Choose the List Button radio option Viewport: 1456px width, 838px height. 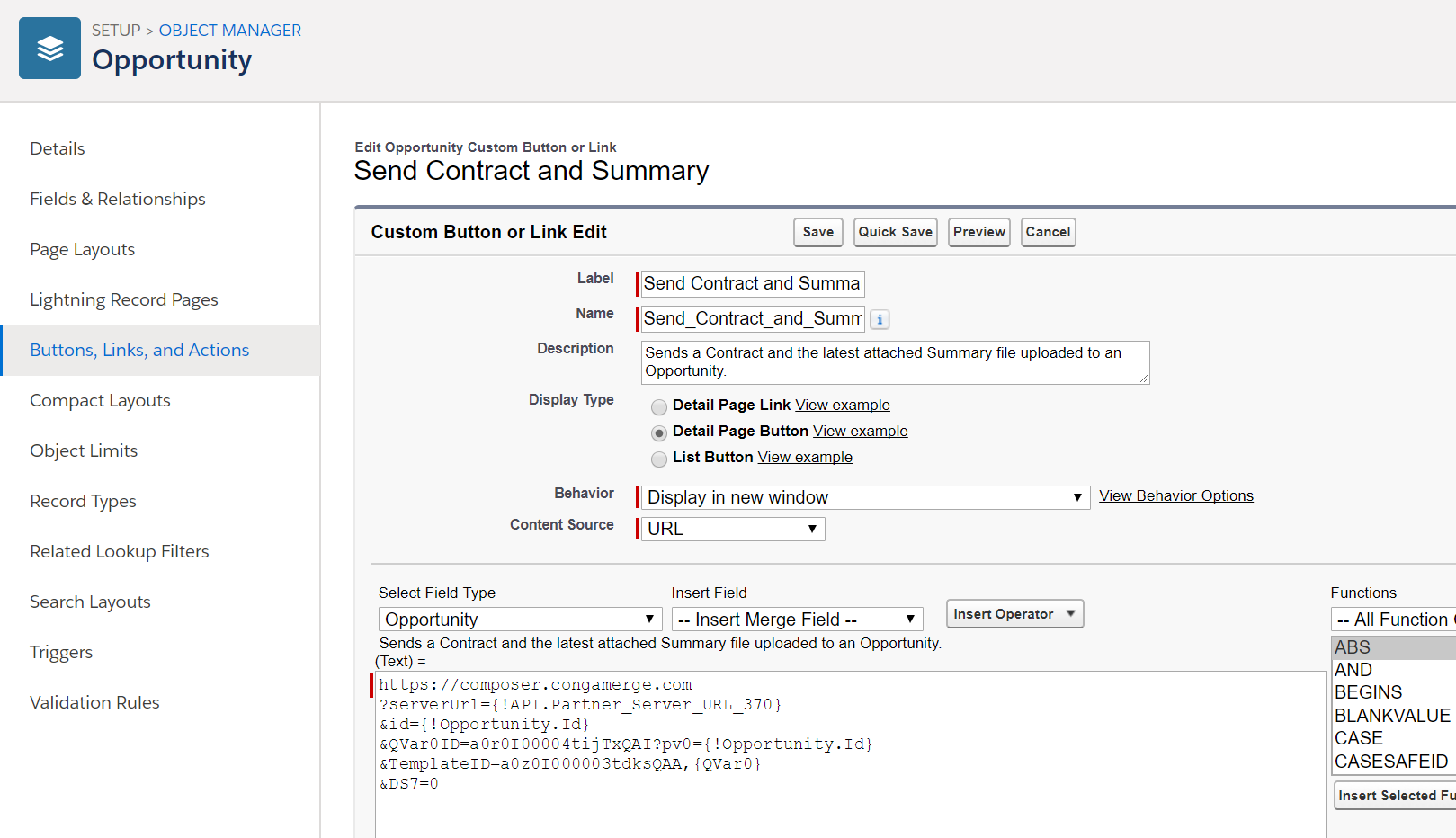[x=659, y=459]
